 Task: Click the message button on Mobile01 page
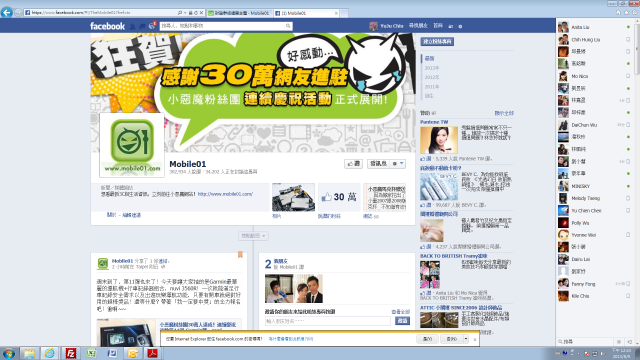click(x=378, y=164)
